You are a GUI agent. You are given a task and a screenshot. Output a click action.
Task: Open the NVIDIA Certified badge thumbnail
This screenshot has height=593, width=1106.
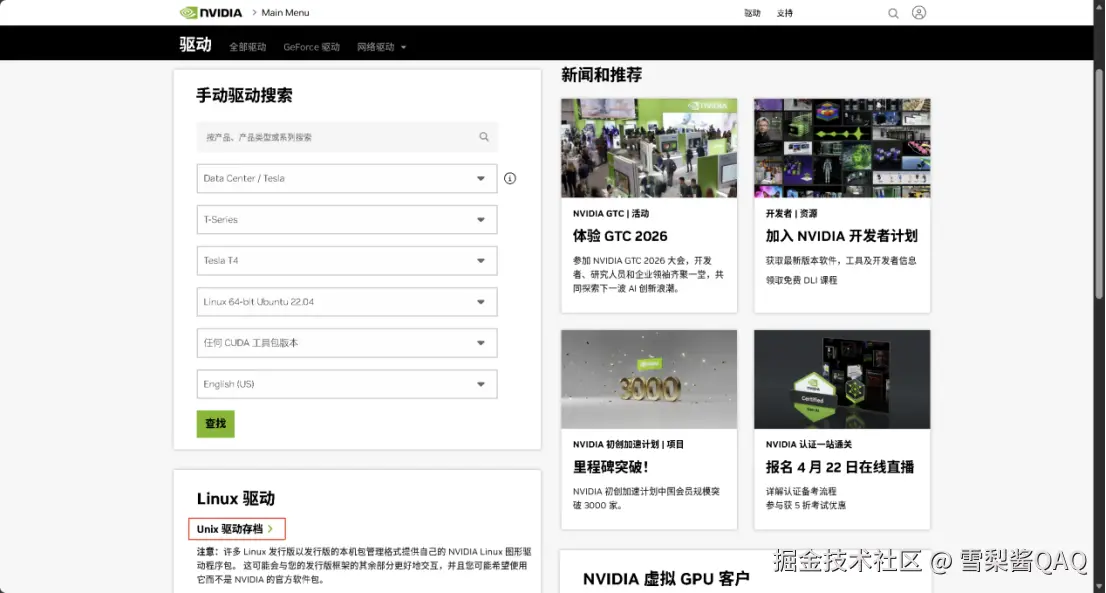coord(842,379)
